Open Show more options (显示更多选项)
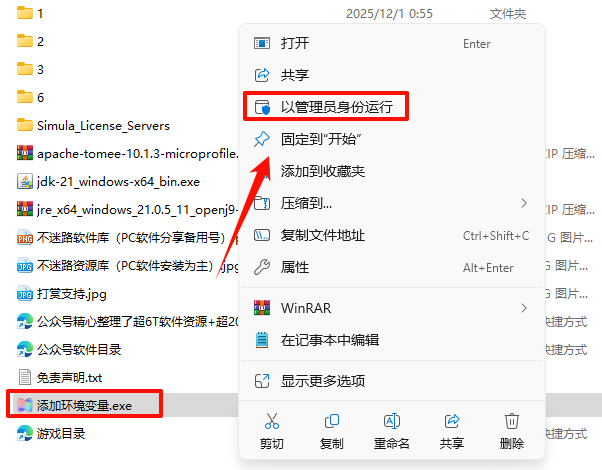602x470 pixels. tap(392, 381)
